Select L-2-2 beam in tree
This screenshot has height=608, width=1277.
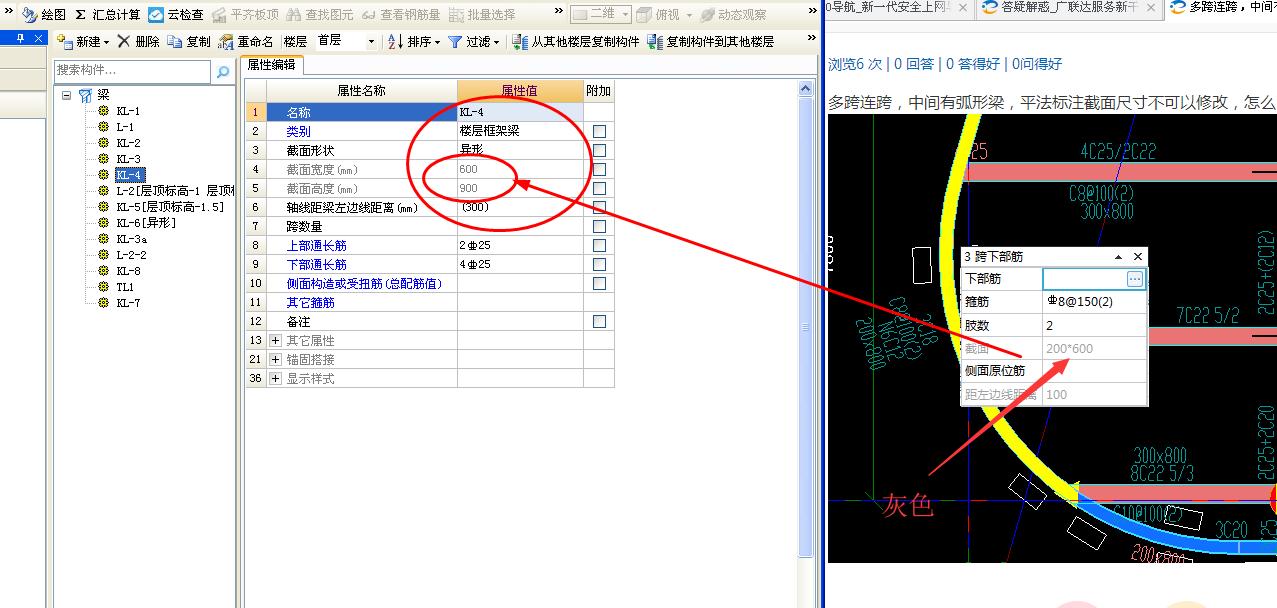pos(131,255)
